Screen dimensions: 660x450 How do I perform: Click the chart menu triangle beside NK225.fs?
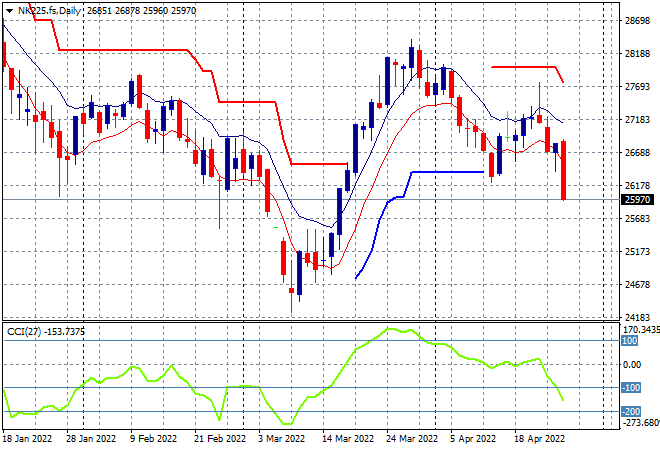pyautogui.click(x=8, y=9)
